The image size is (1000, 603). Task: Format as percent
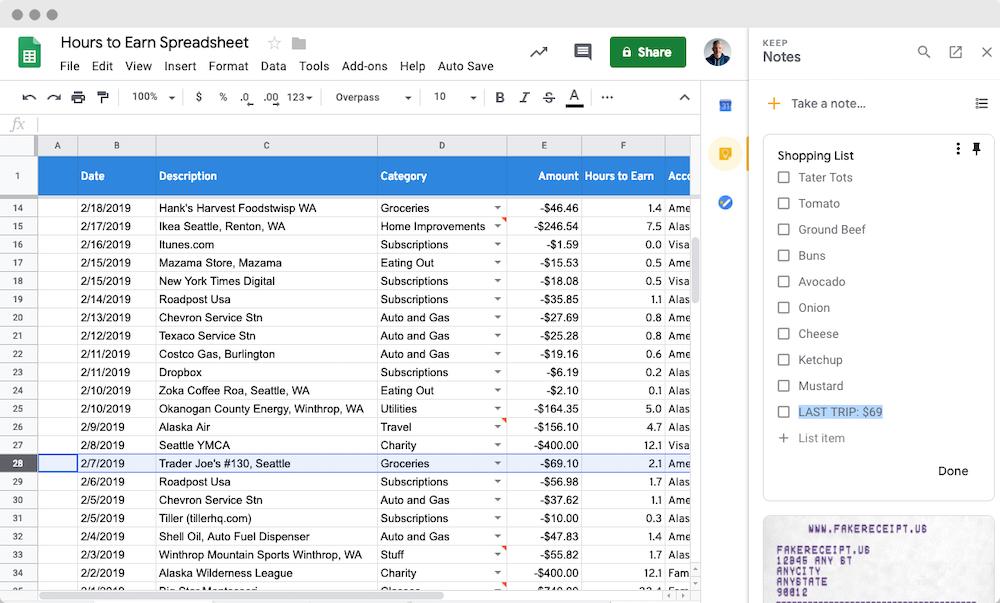223,97
